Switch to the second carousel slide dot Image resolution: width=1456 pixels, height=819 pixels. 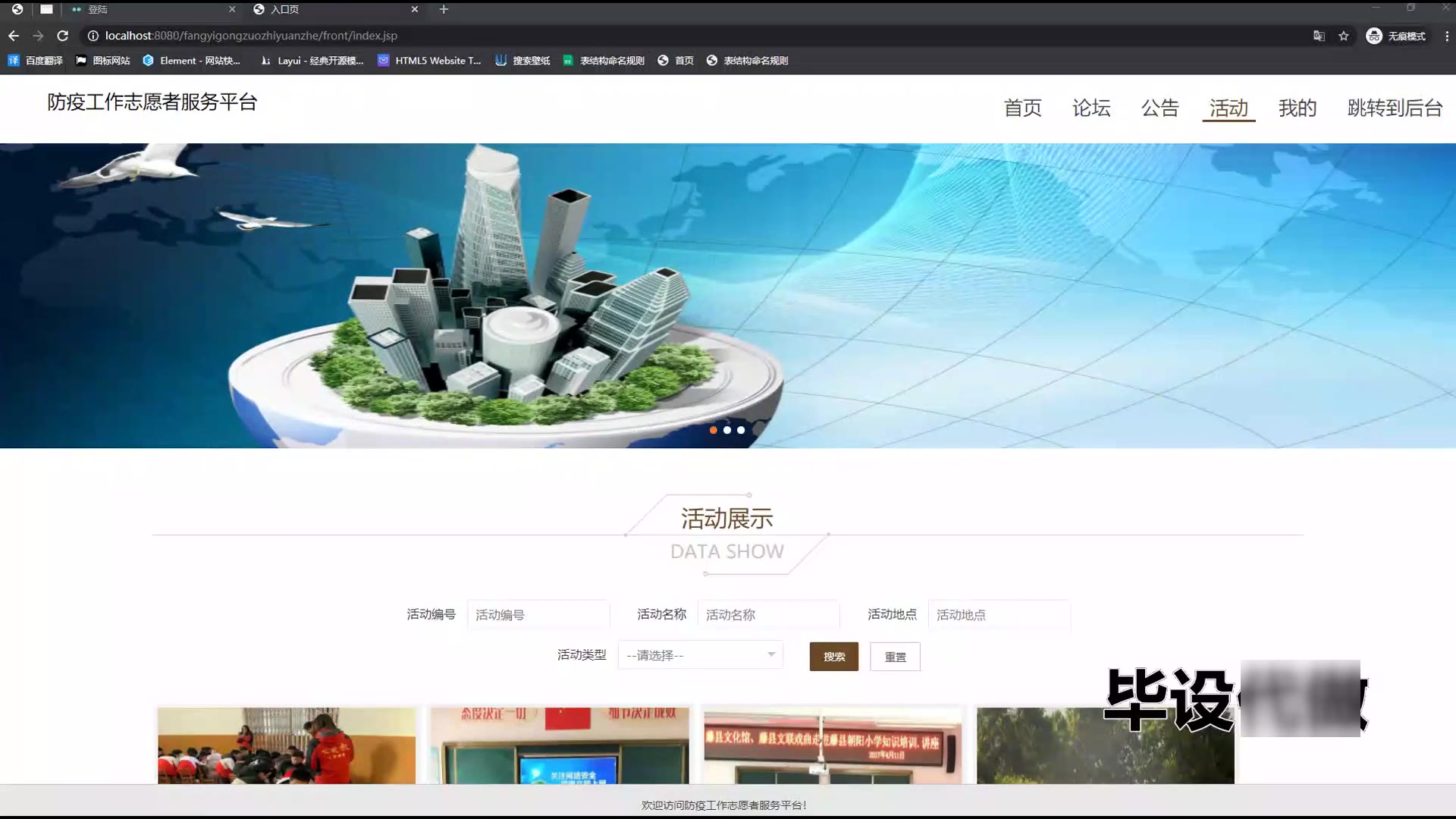pos(727,430)
